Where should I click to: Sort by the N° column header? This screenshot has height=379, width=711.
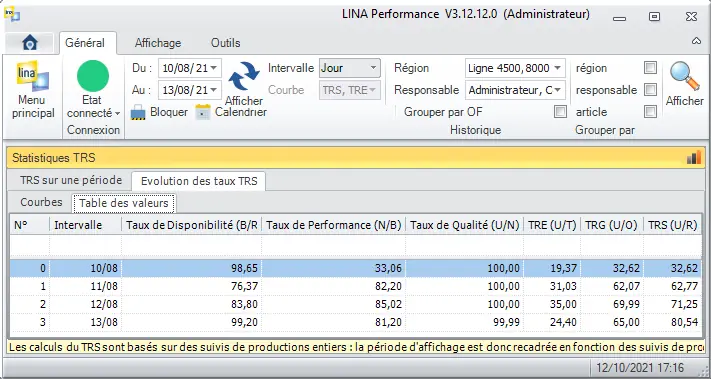[30, 225]
